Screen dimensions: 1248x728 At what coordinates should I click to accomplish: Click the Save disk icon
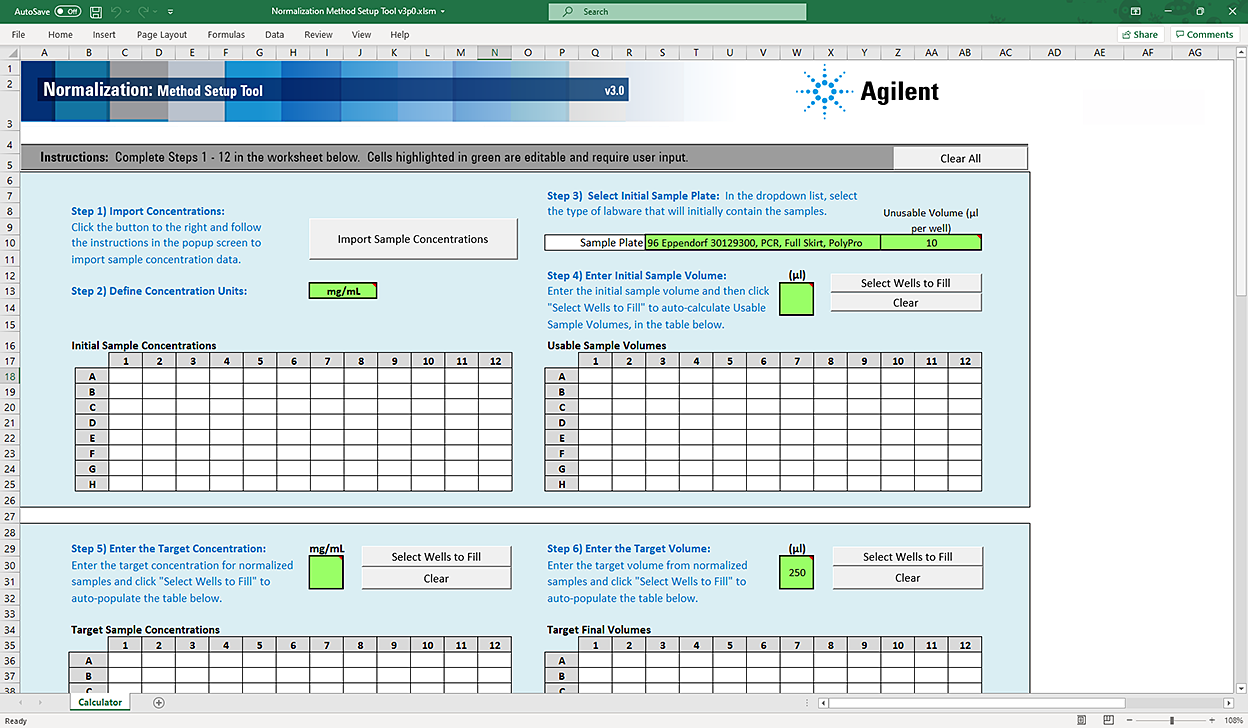coord(95,11)
